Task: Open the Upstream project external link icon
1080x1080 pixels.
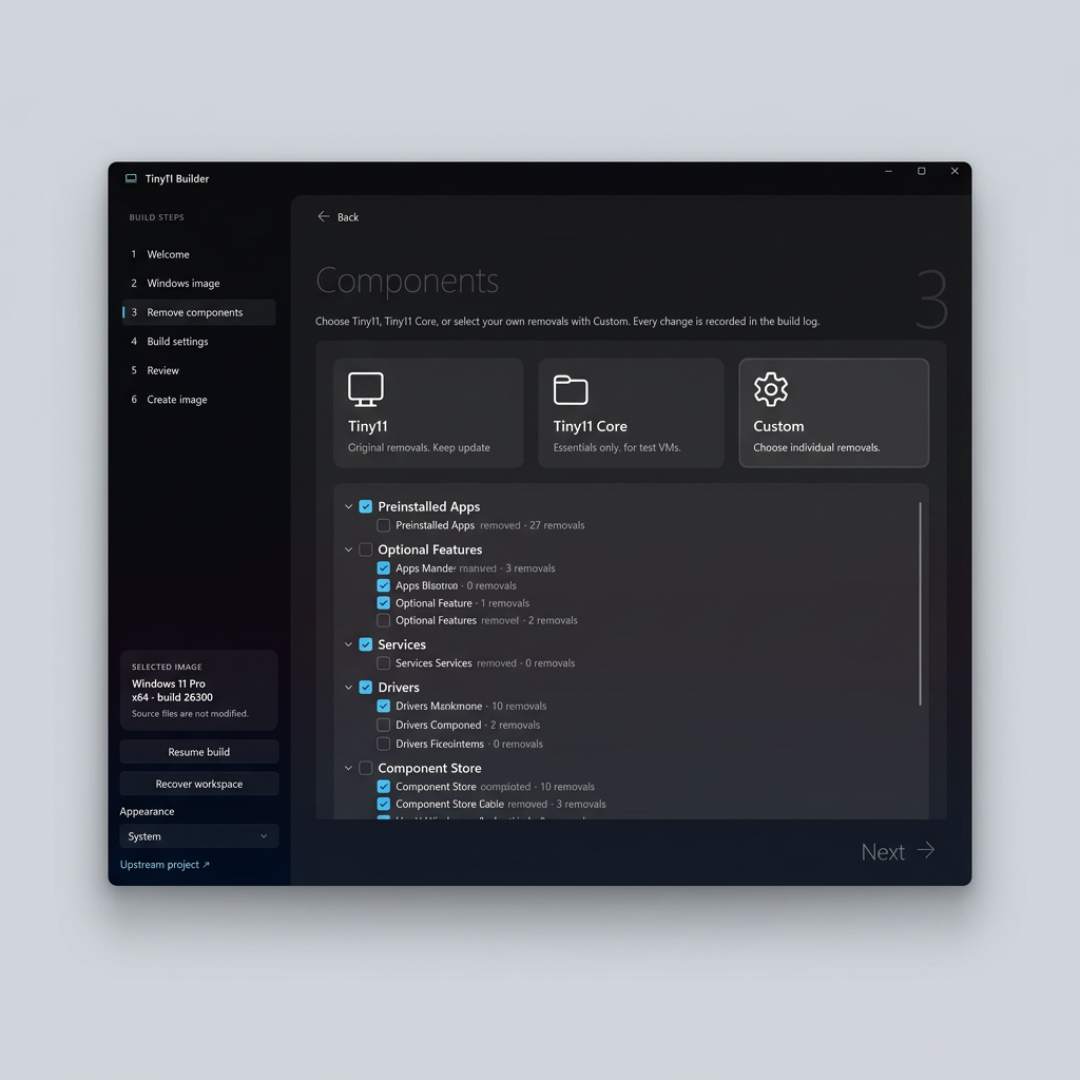Action: [206, 864]
